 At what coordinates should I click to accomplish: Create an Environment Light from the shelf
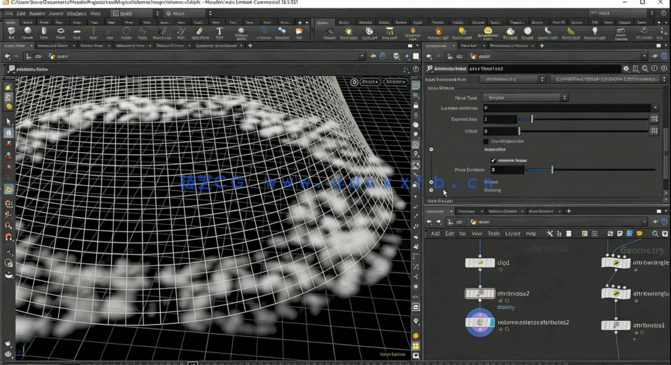pos(487,33)
